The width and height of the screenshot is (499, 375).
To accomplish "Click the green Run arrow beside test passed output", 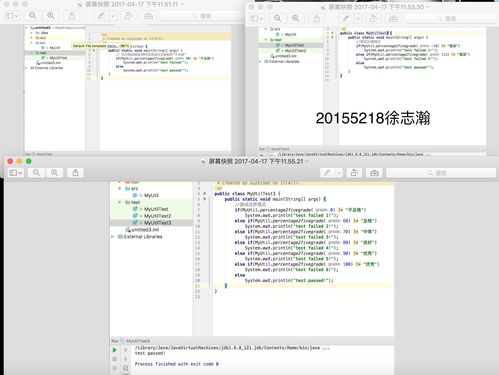I will click(x=114, y=350).
